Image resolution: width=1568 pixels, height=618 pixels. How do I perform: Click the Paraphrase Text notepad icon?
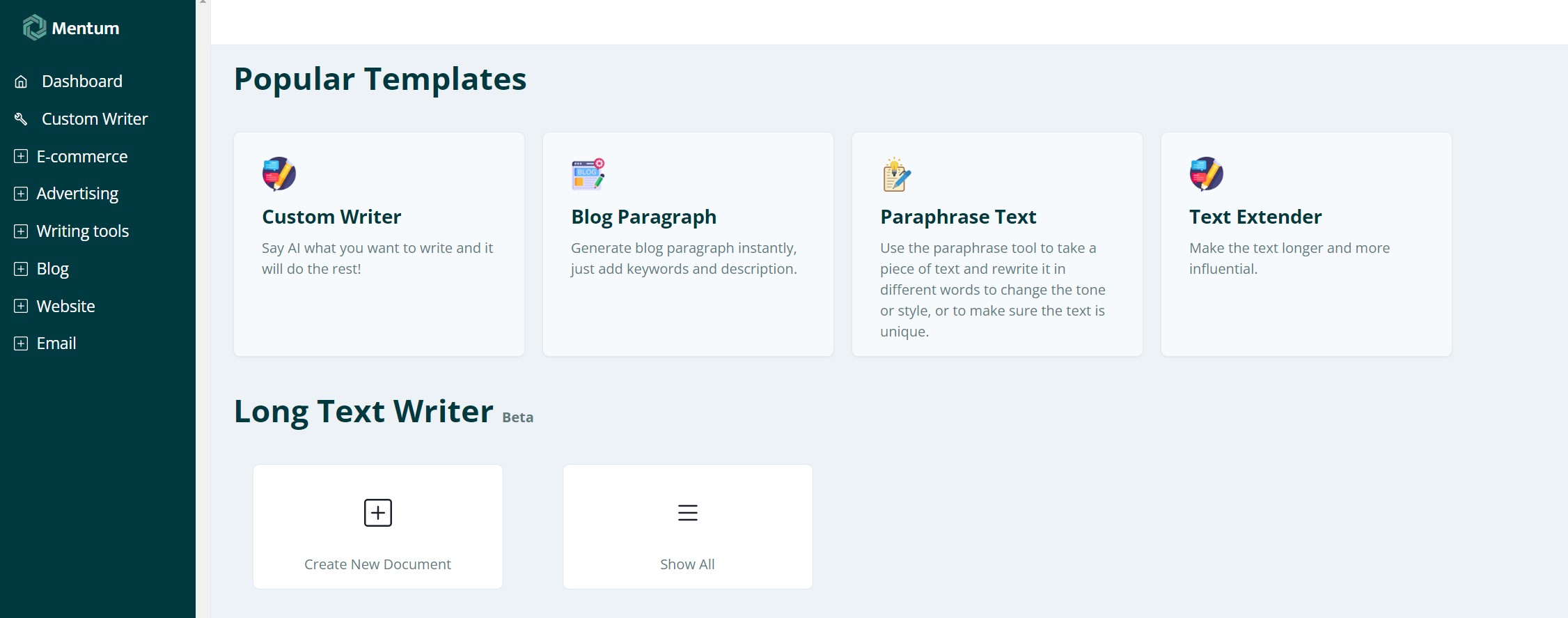pyautogui.click(x=897, y=174)
